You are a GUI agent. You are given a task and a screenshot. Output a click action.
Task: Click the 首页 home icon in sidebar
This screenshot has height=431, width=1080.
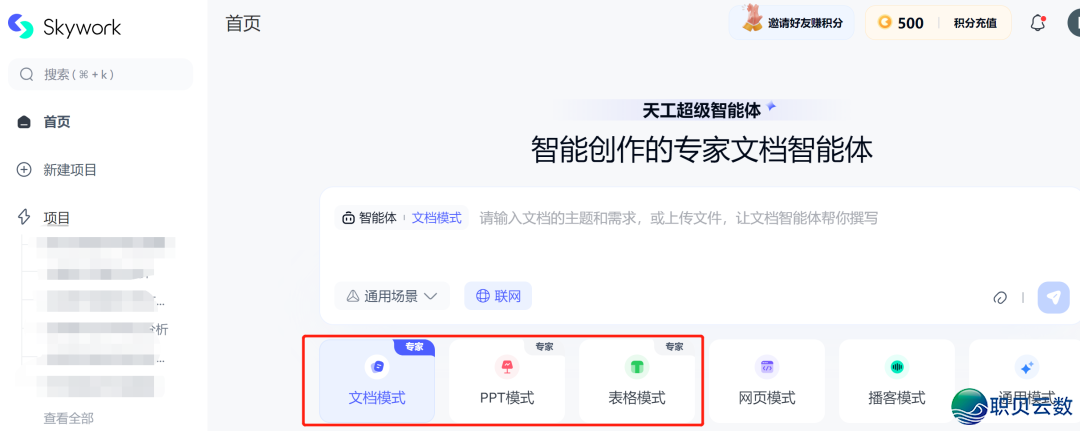[x=24, y=123]
